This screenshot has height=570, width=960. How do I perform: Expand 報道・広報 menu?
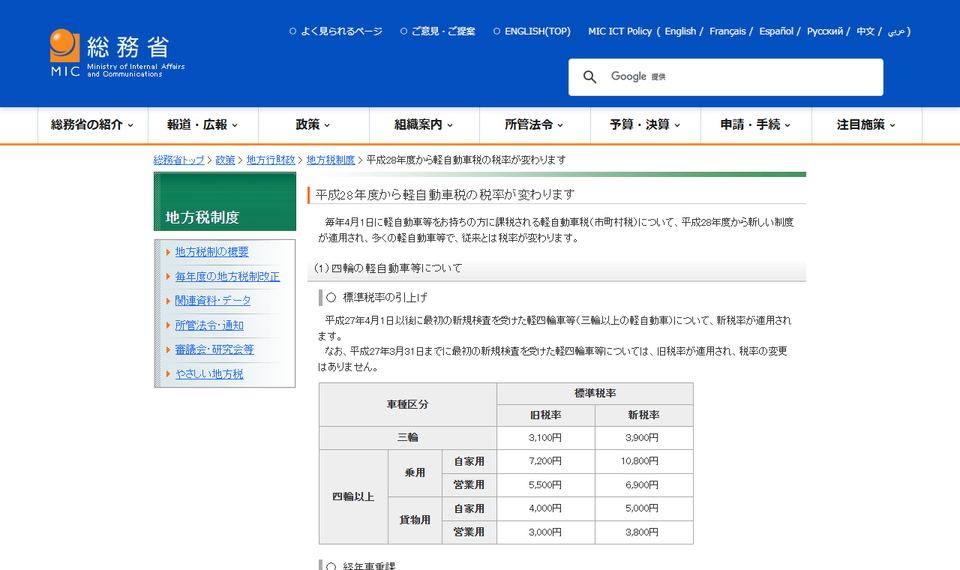[x=203, y=125]
